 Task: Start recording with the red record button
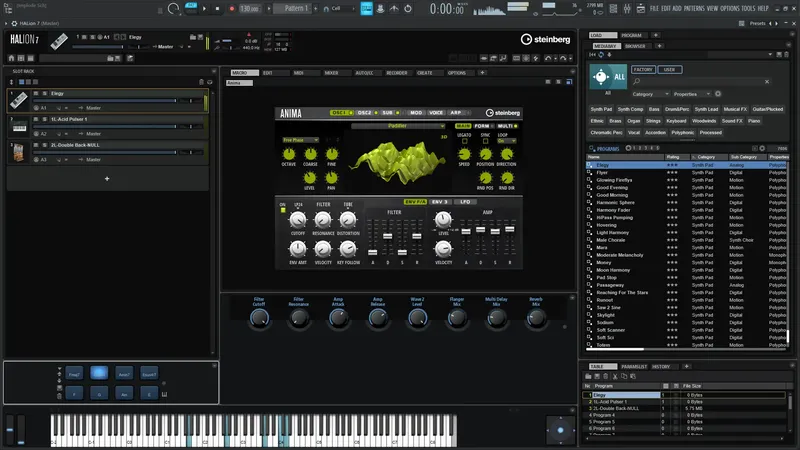pyautogui.click(x=232, y=9)
